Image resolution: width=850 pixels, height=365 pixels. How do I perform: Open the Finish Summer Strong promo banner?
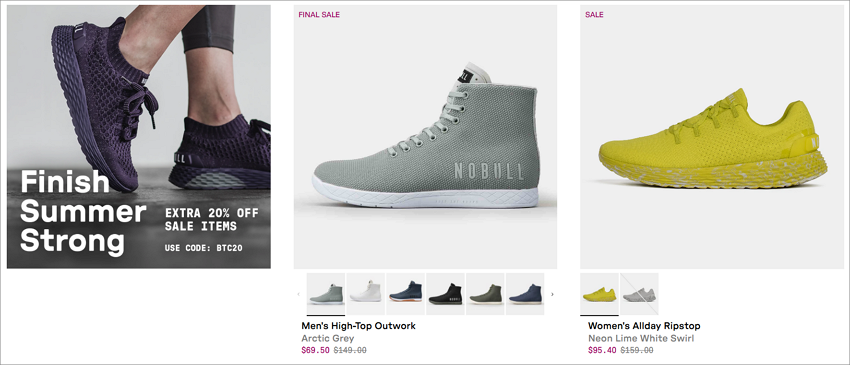tap(139, 137)
